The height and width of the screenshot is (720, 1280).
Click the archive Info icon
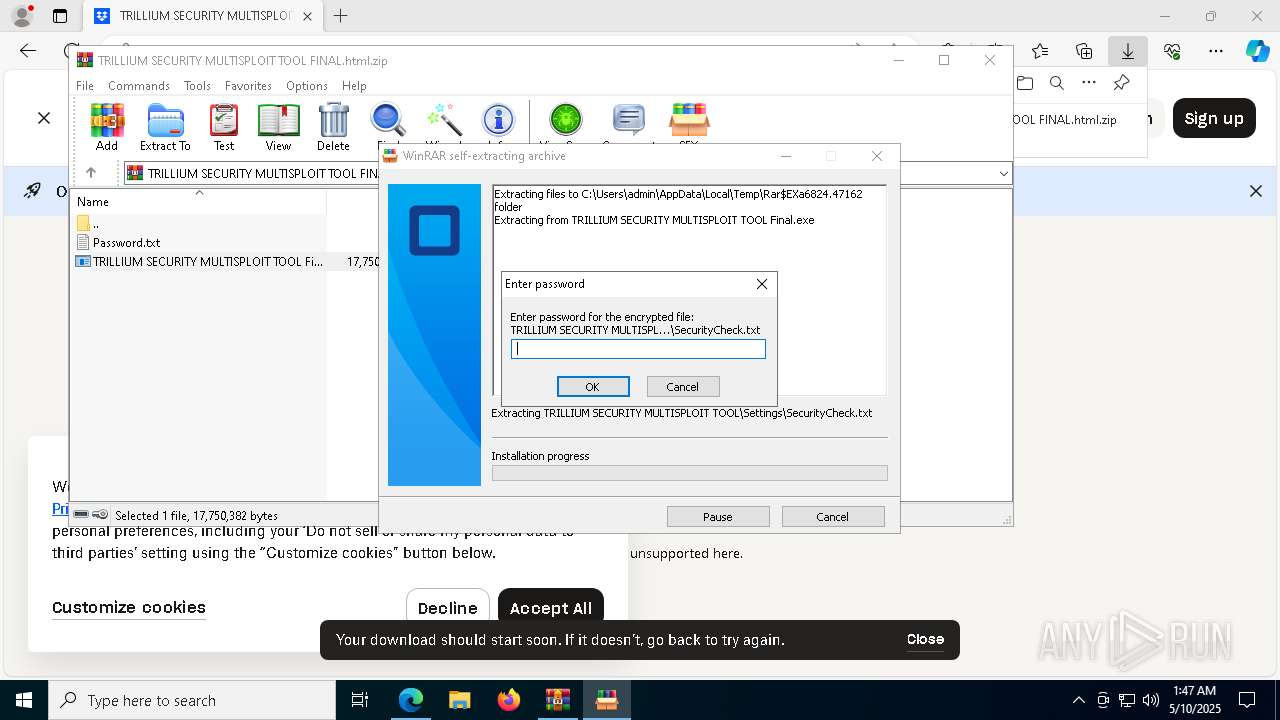(498, 122)
